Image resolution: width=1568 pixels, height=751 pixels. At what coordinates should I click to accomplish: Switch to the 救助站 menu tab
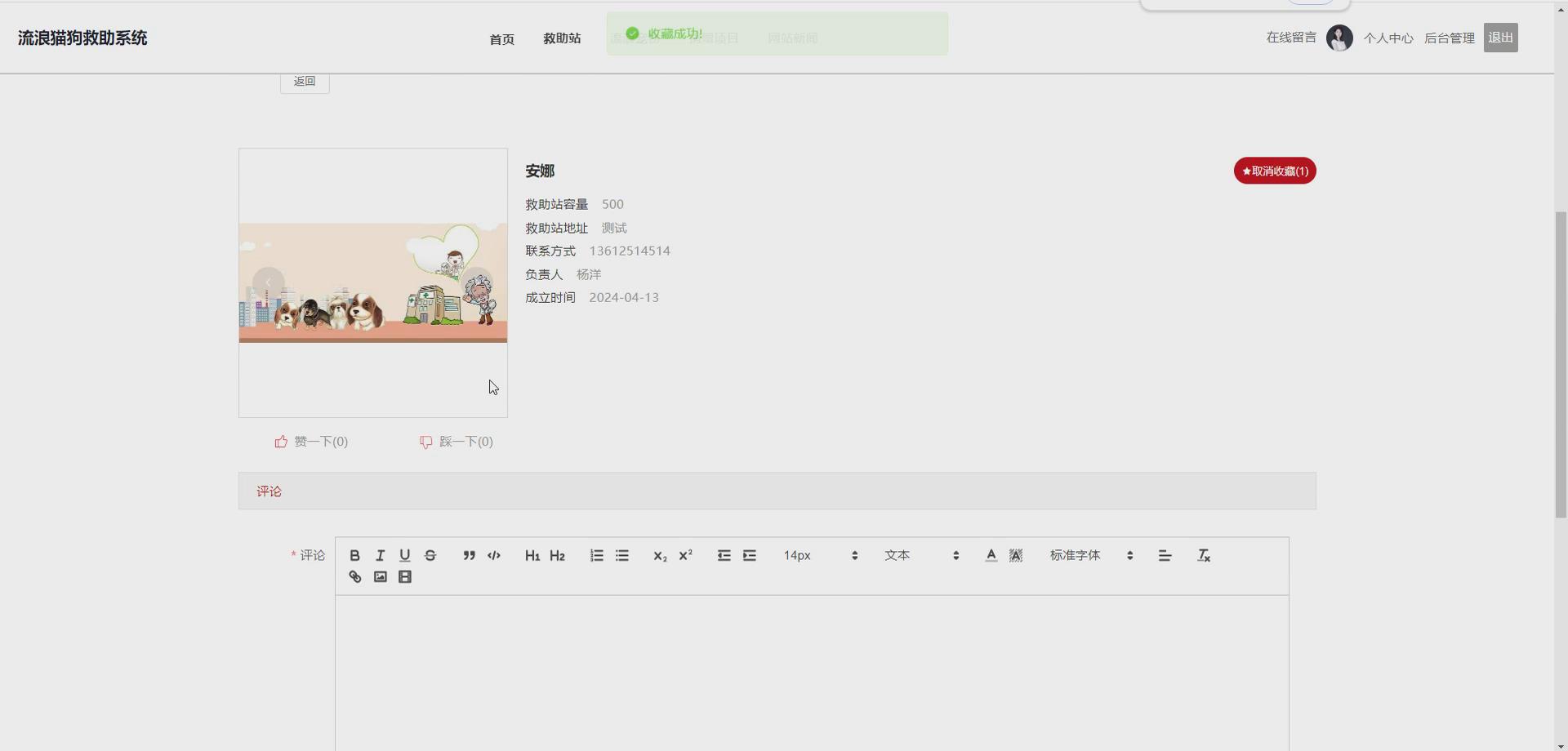(562, 38)
